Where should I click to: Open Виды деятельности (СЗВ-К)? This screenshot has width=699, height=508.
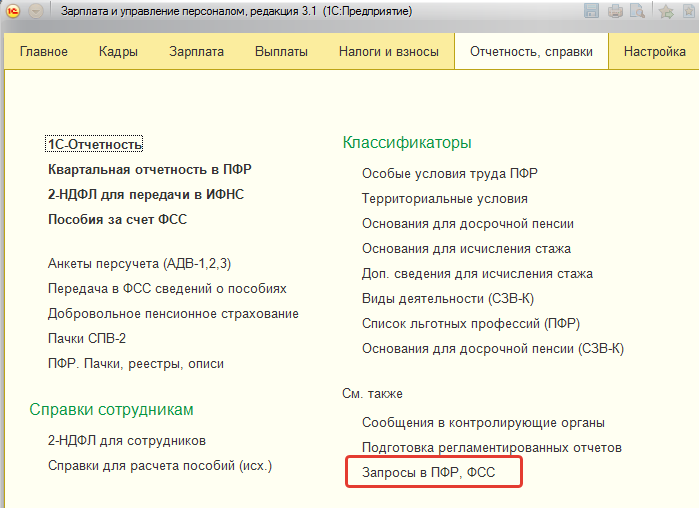[448, 299]
